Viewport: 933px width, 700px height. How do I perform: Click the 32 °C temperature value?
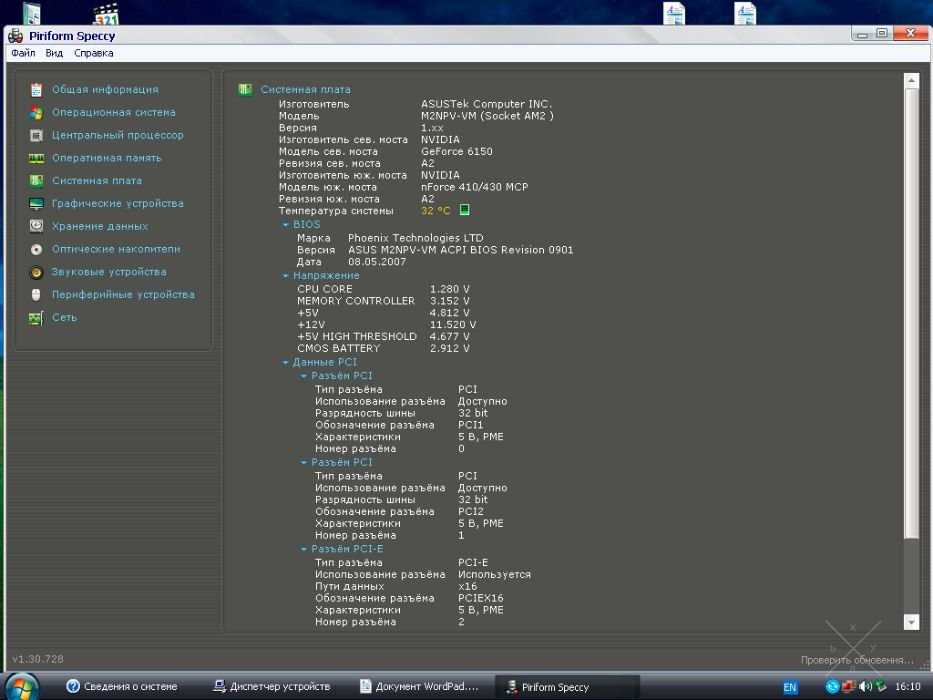(436, 211)
